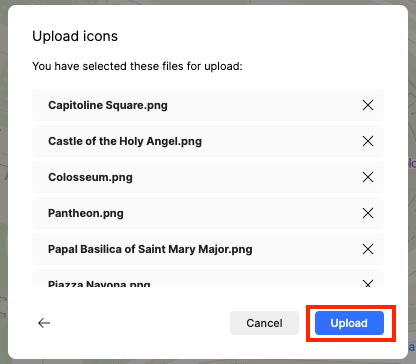Click the partially visible Piazza Navona.png entry
This screenshot has height=364, width=416.
click(x=208, y=279)
